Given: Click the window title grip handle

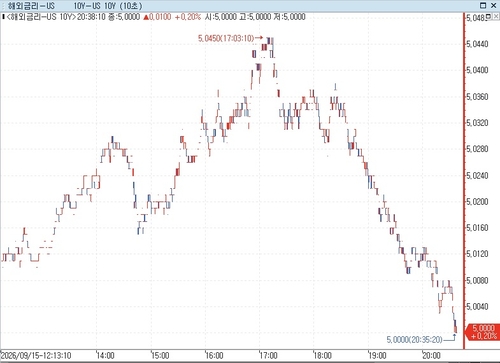Looking at the screenshot, I should point(3,6).
